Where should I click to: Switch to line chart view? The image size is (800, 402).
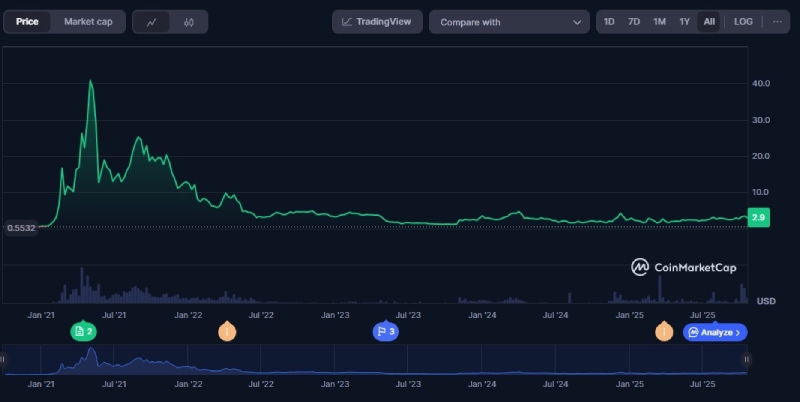(x=152, y=21)
